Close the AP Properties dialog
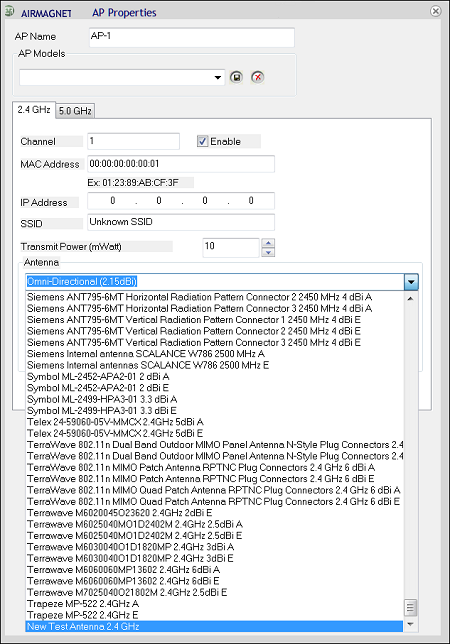Screen dimensions: 450x644 tap(436, 11)
